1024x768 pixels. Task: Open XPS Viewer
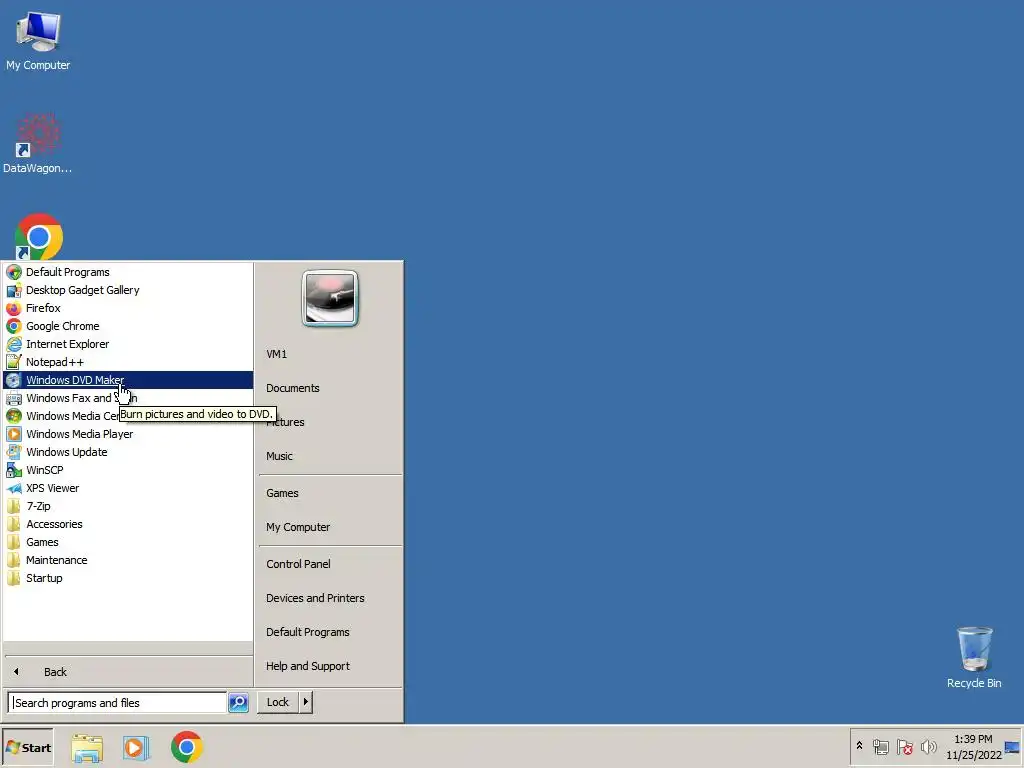coord(128,488)
